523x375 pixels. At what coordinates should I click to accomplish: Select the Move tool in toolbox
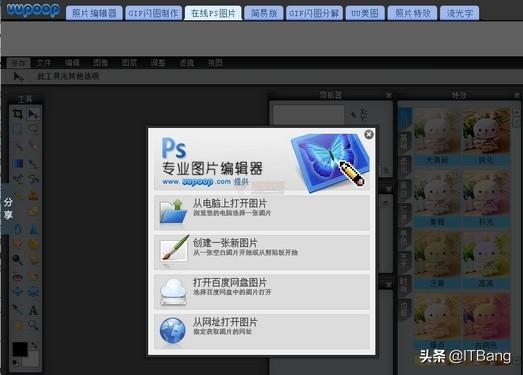pyautogui.click(x=33, y=114)
